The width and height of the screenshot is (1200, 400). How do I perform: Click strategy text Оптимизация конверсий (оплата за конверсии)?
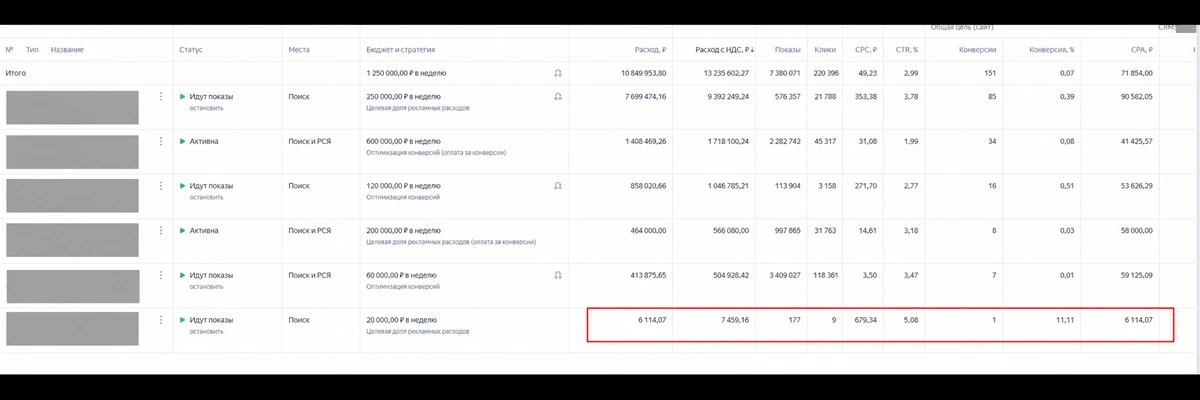pos(435,153)
